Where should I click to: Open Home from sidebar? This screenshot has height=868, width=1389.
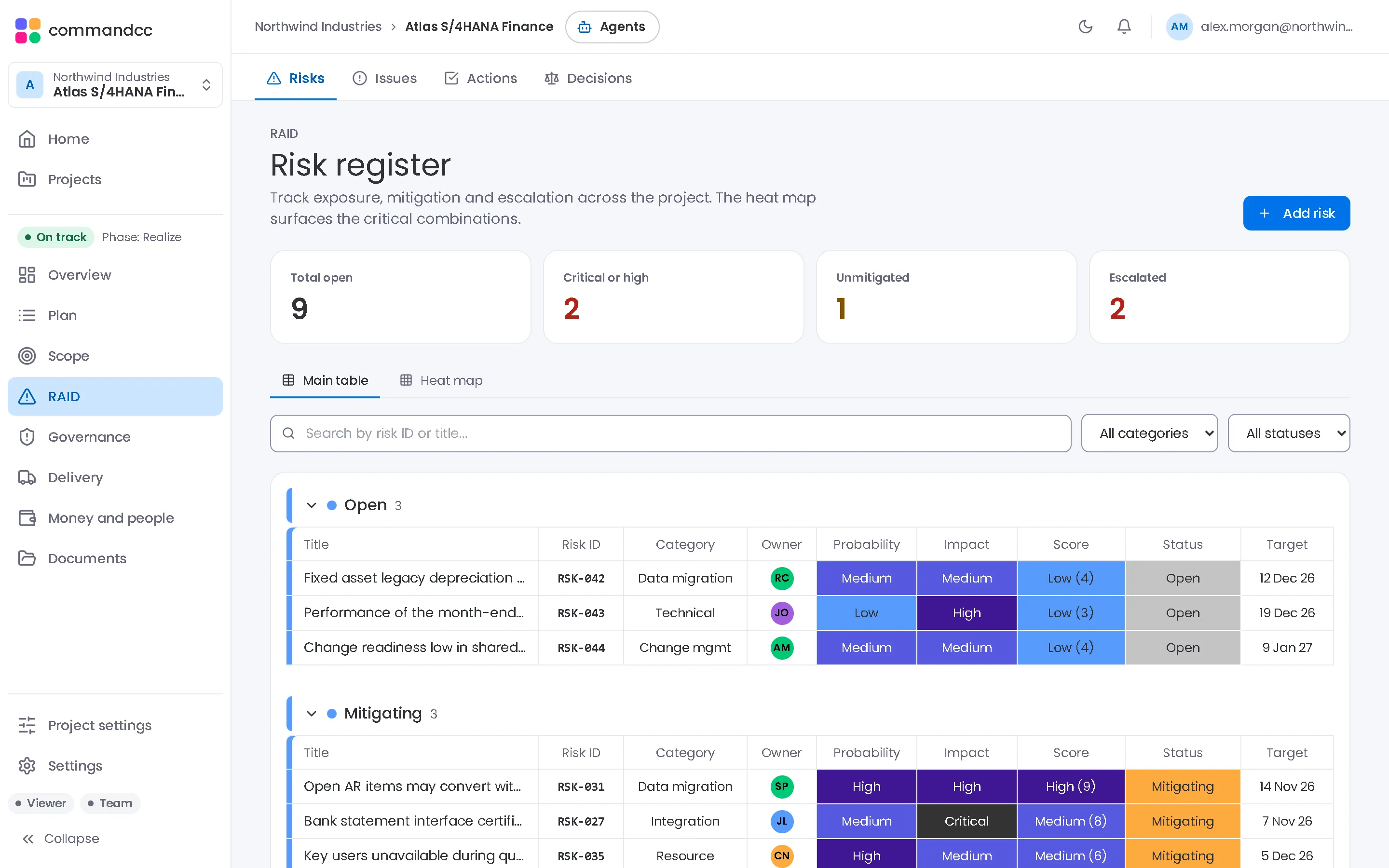click(115, 139)
